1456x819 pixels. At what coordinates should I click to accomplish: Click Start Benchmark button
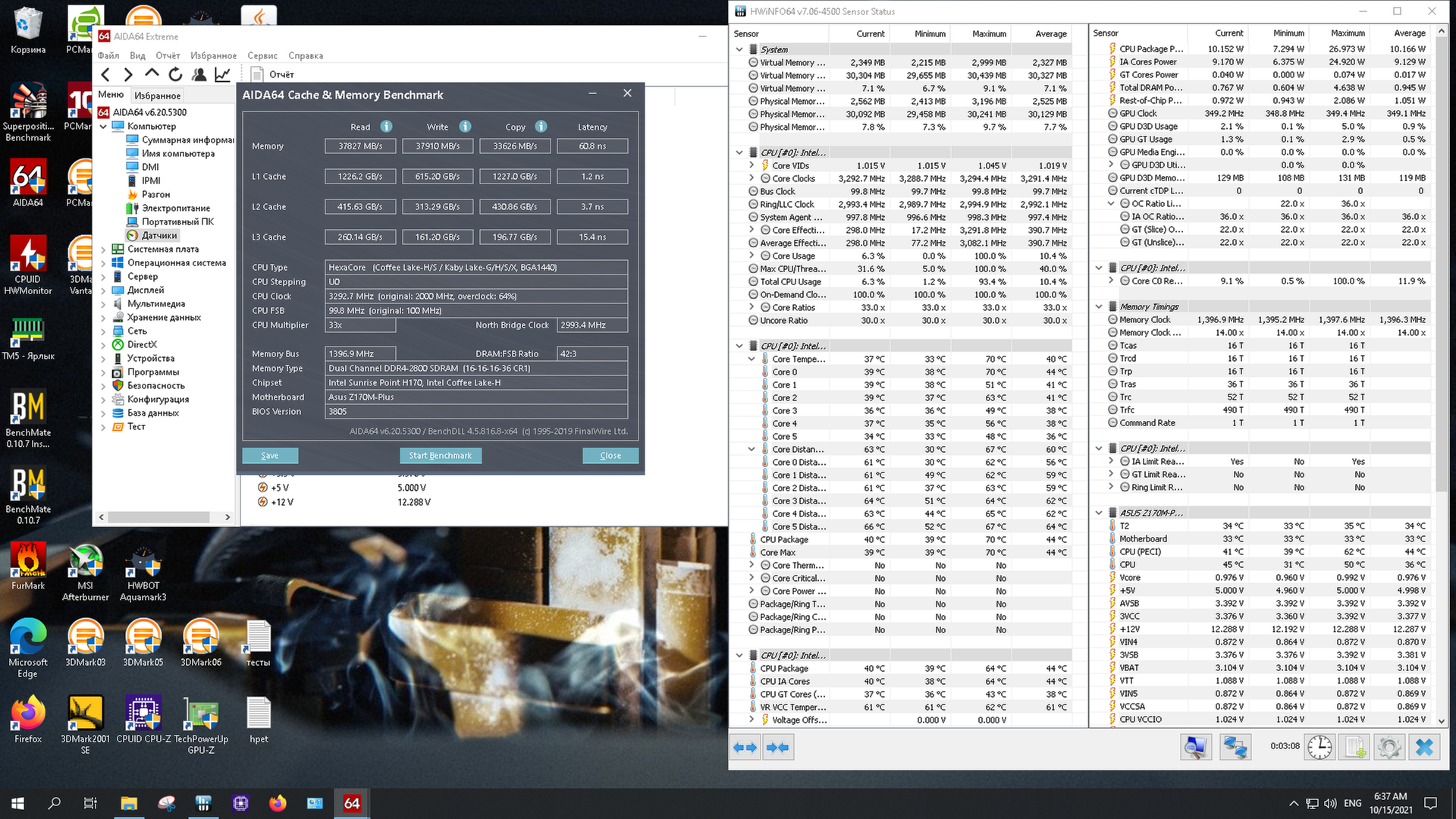(440, 456)
